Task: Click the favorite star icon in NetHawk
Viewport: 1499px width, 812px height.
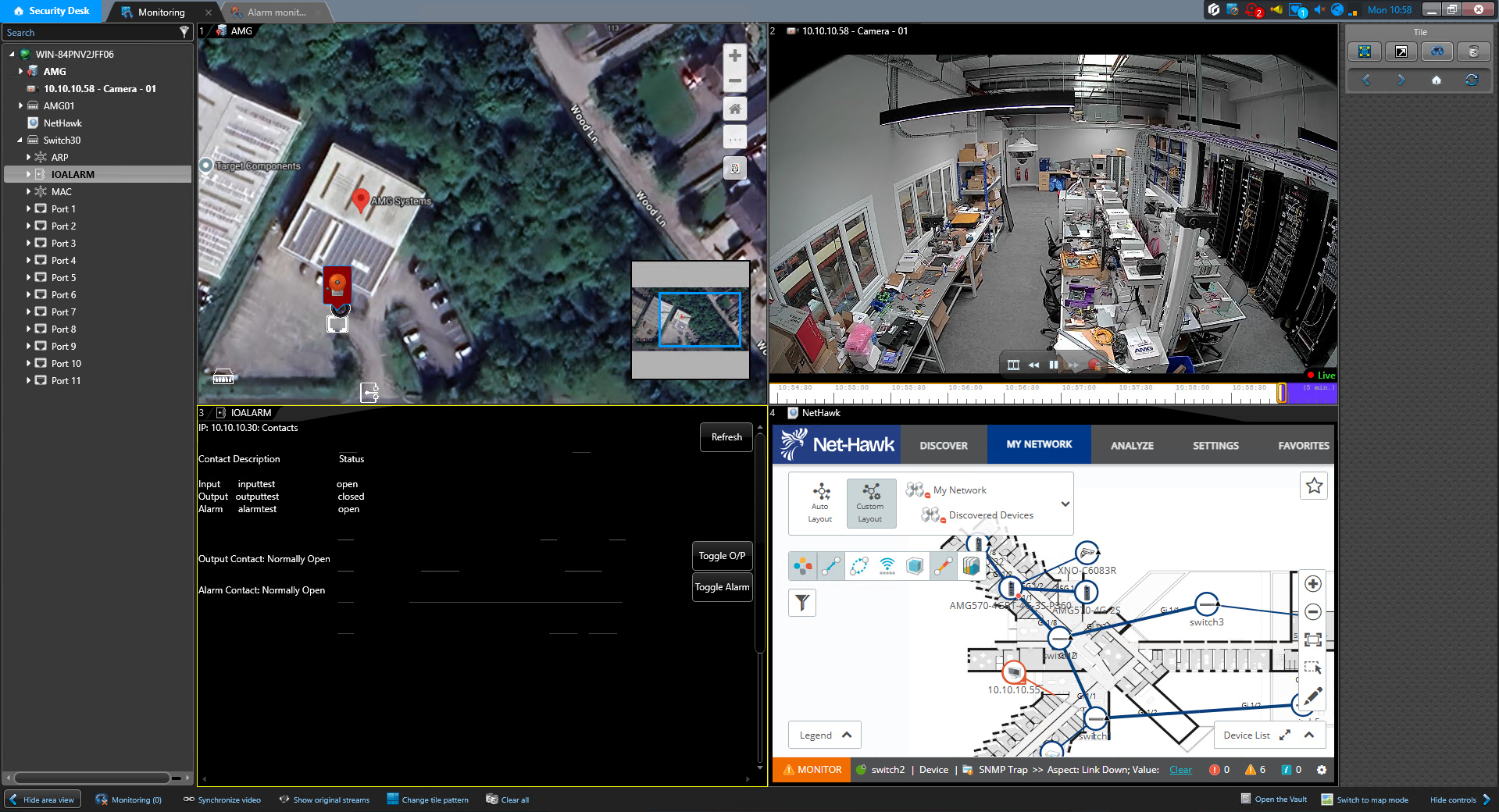Action: click(1314, 486)
